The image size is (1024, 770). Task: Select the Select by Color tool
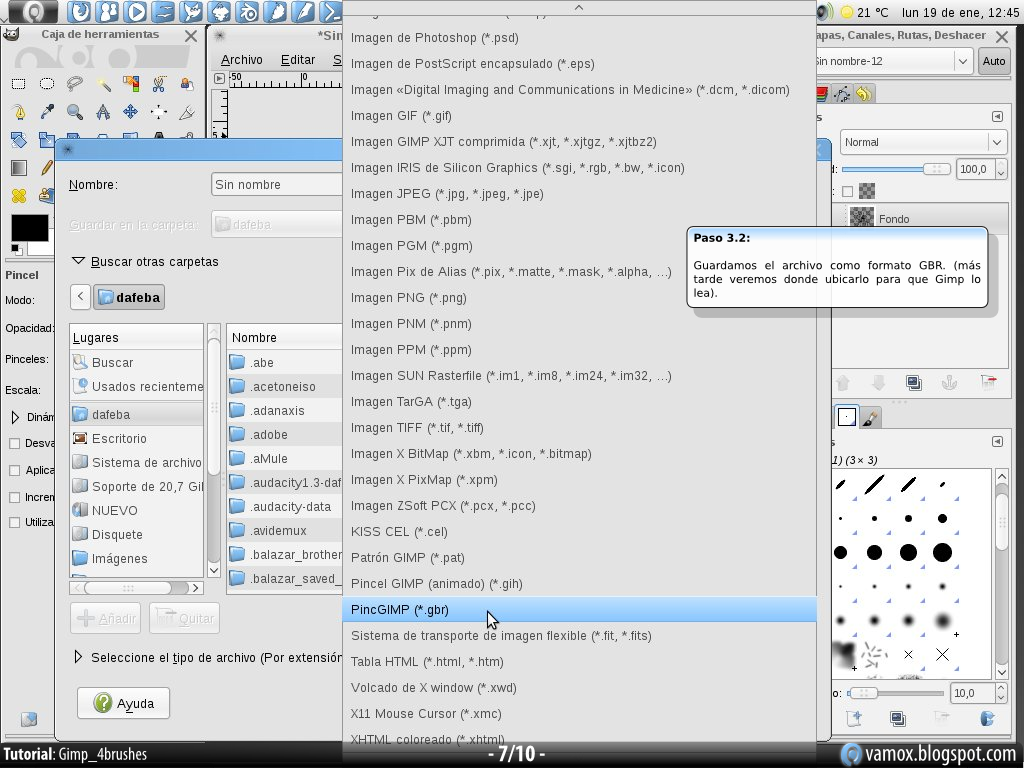(x=131, y=84)
